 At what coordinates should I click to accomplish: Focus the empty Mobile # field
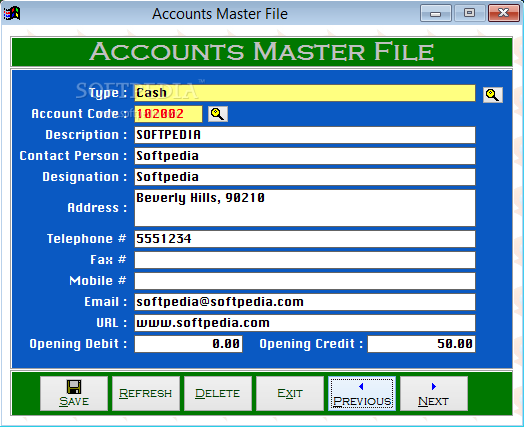click(x=305, y=281)
